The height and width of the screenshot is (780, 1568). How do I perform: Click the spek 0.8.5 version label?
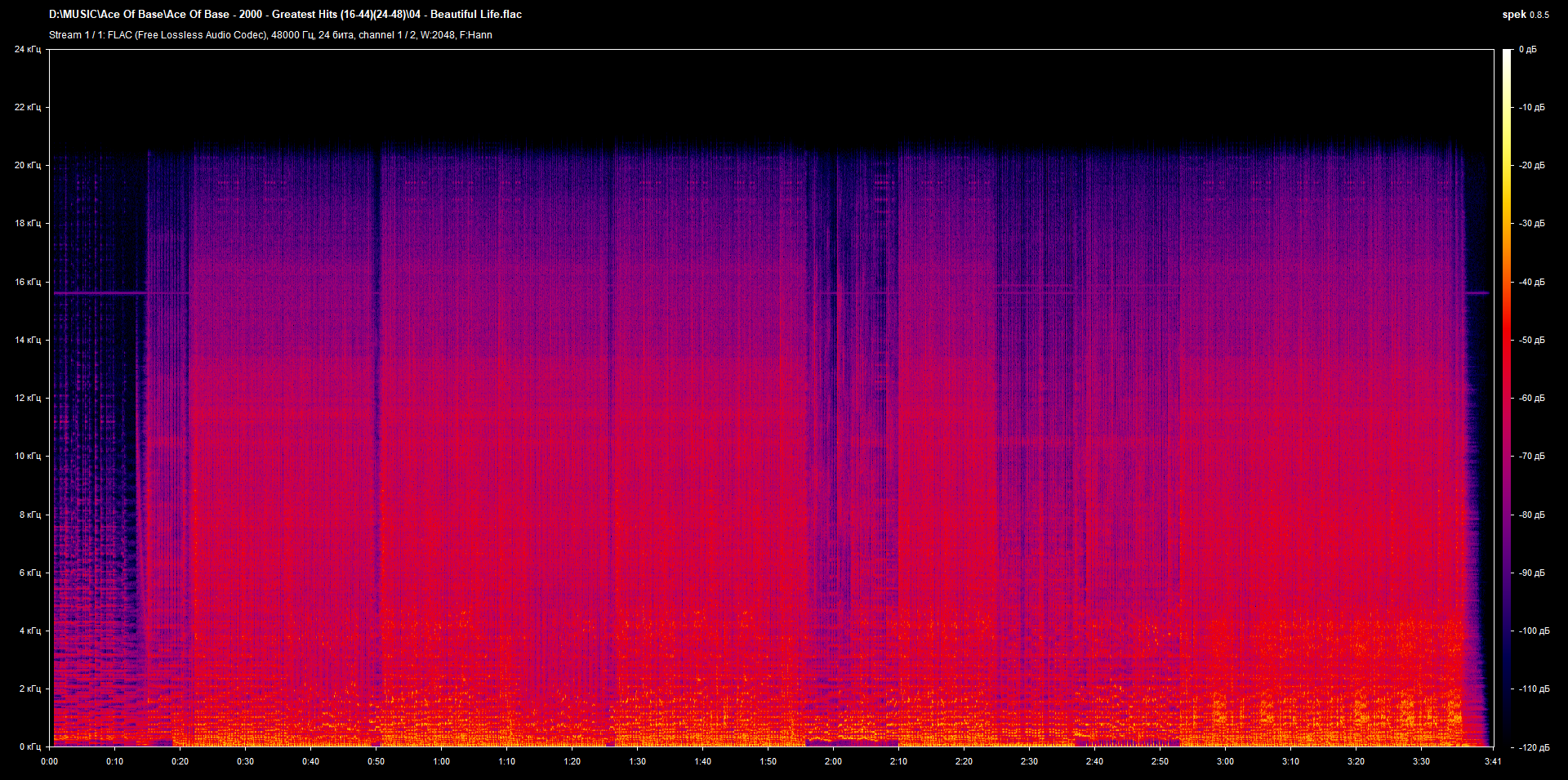pos(1525,15)
